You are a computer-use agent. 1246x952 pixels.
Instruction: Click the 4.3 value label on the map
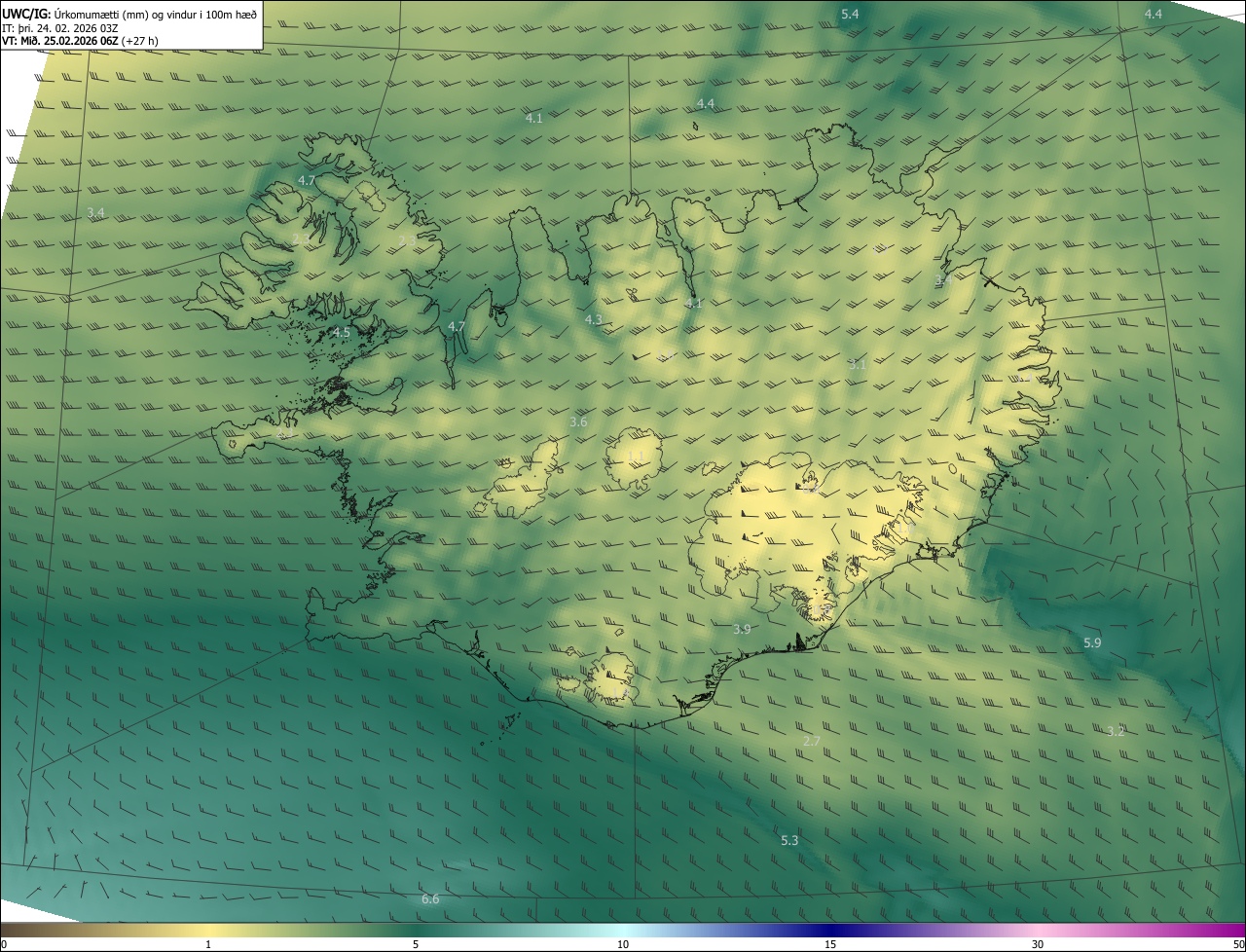click(593, 319)
